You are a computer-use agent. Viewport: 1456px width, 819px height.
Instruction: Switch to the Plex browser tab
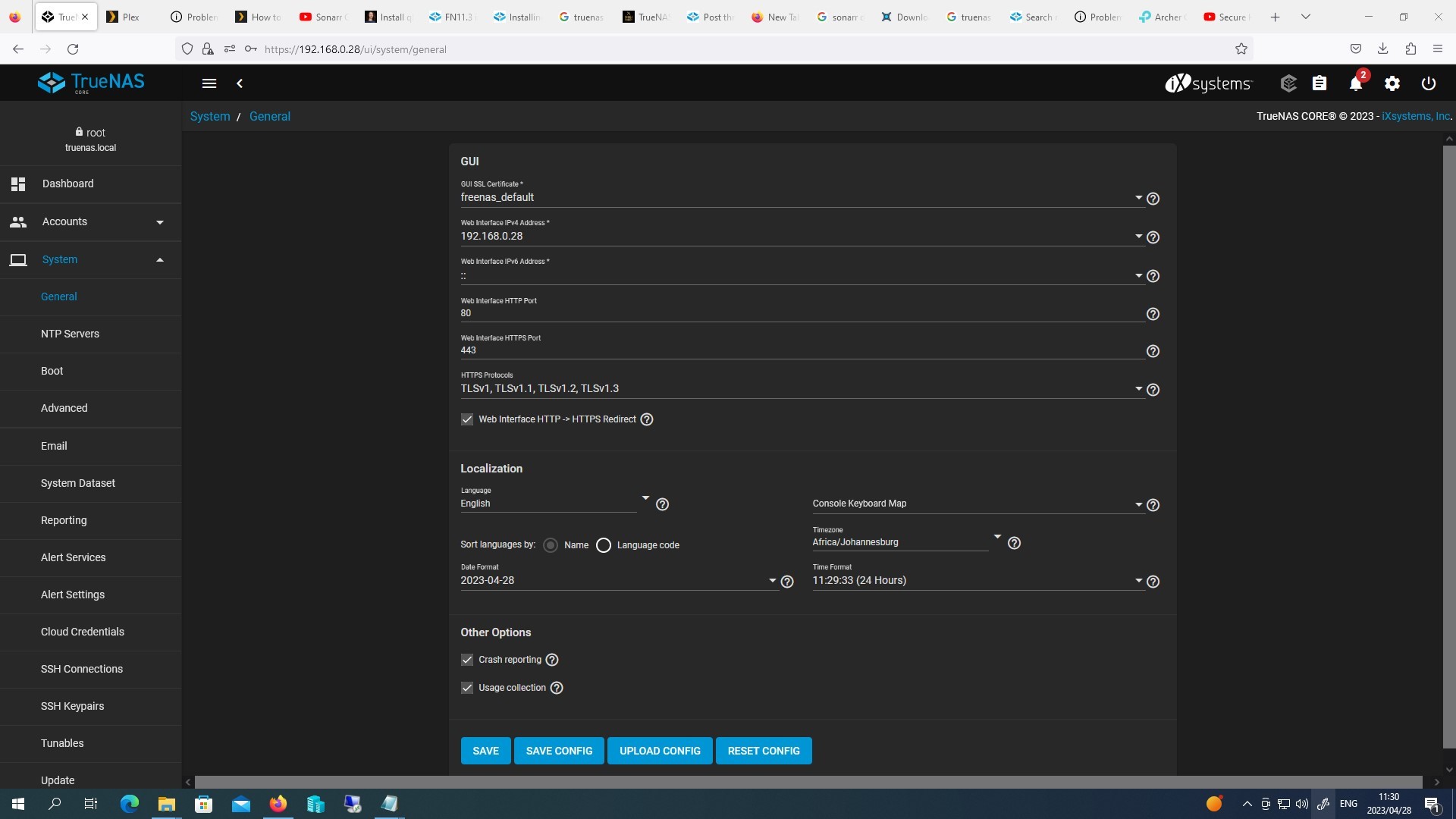pyautogui.click(x=130, y=17)
